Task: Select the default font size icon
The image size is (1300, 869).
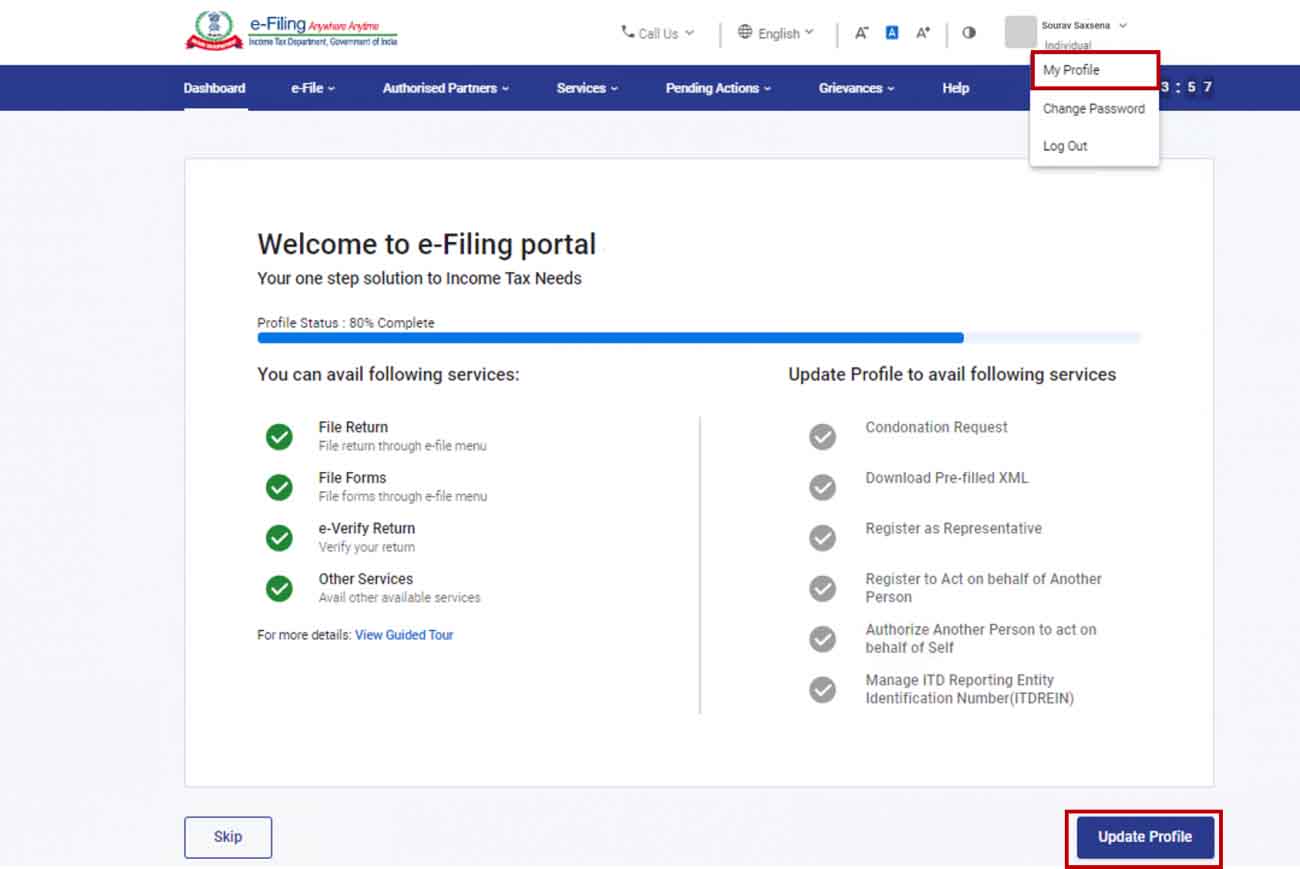Action: 892,33
